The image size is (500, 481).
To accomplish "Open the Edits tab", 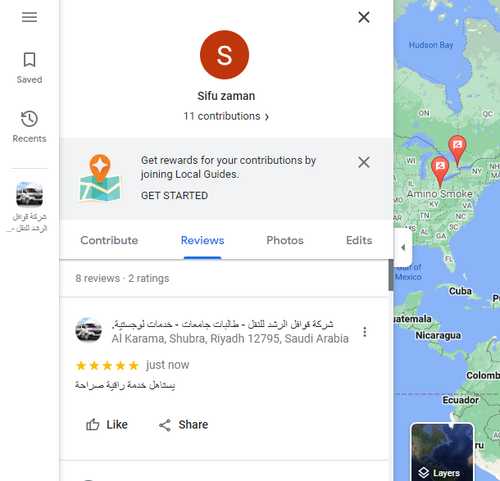I will [359, 240].
